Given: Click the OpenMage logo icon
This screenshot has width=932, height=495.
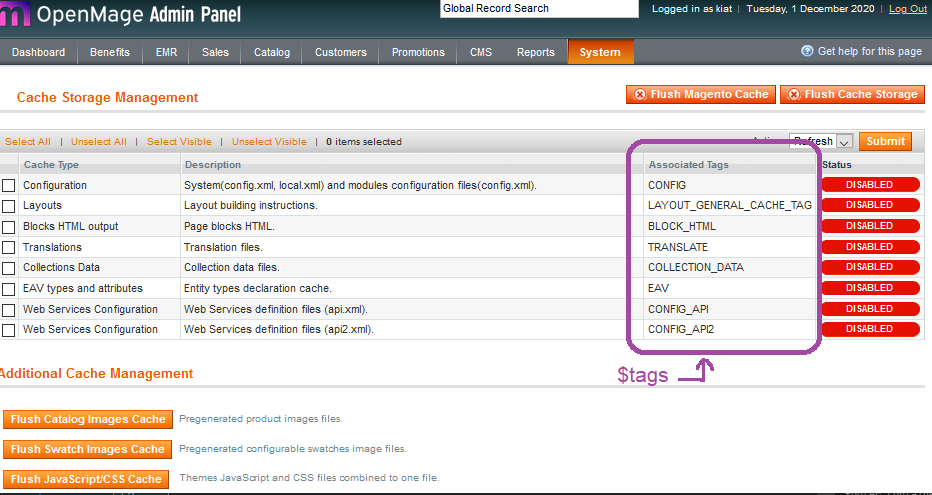Looking at the screenshot, I should coord(16,14).
